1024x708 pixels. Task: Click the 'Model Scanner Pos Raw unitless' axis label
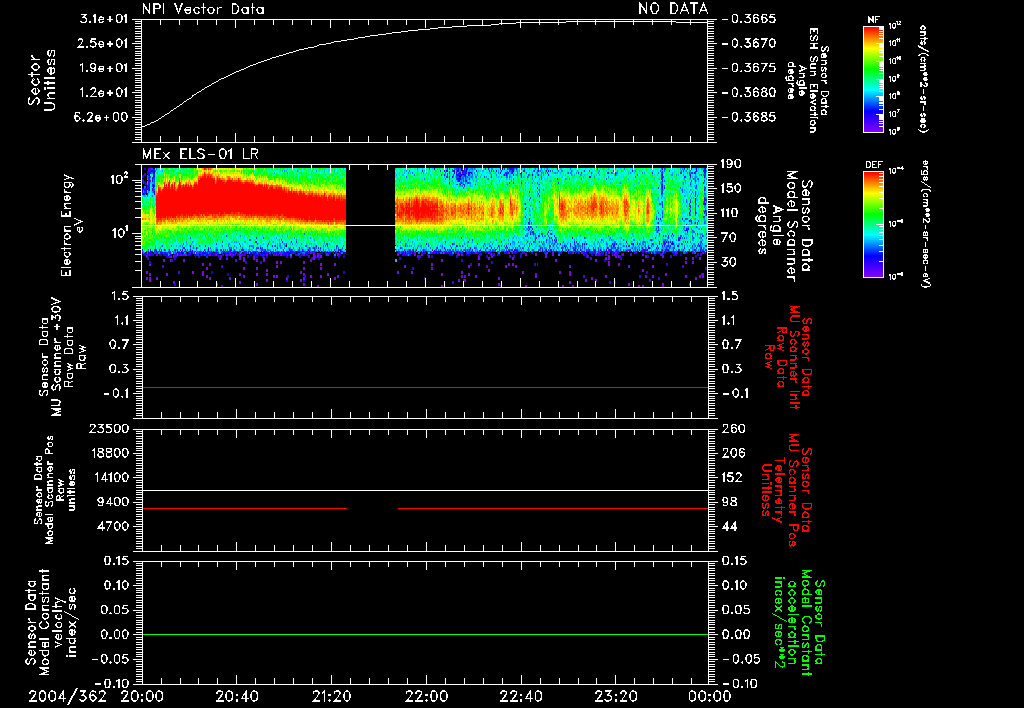point(55,490)
